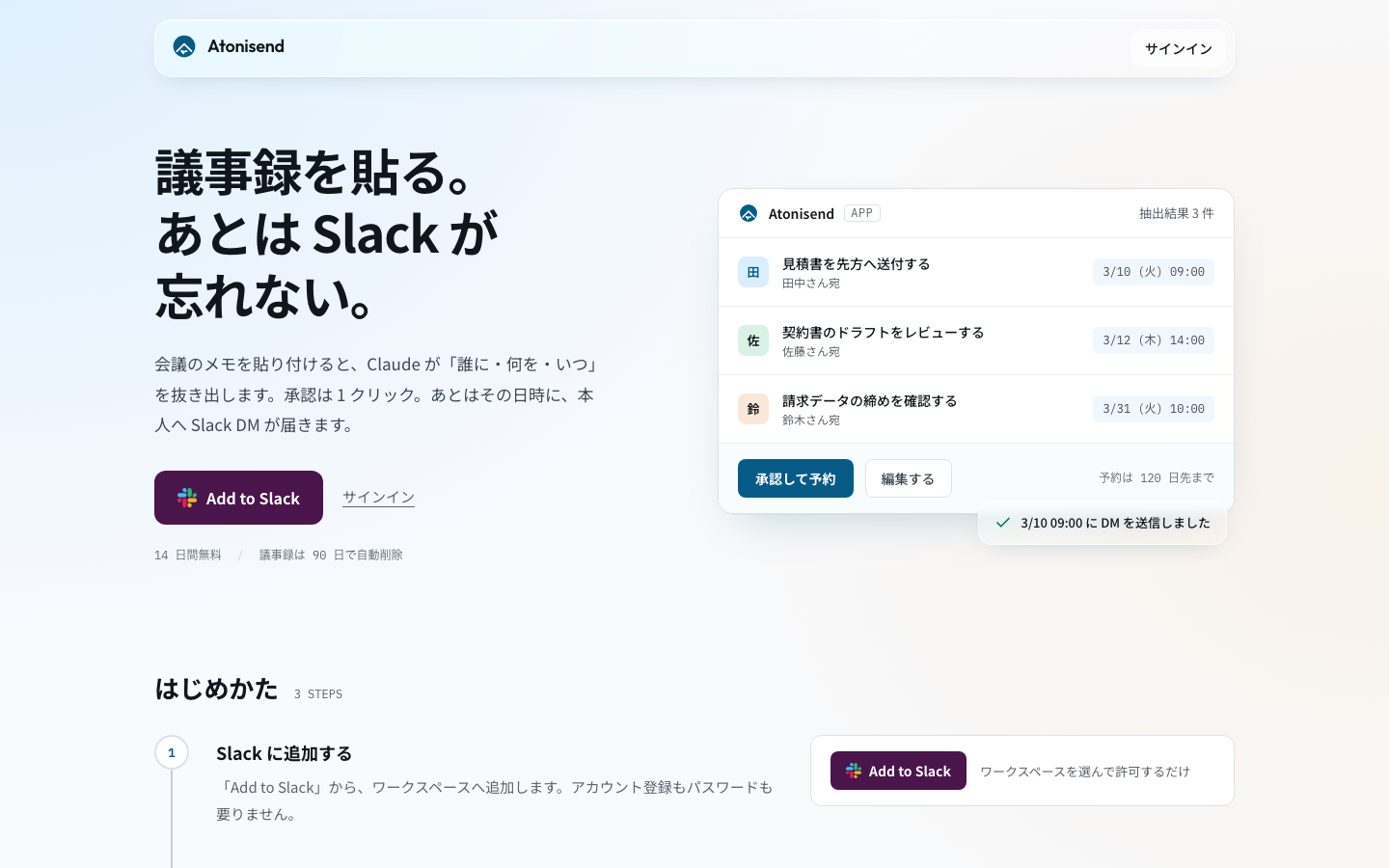Click the はじめかた section heading
The image size is (1389, 868).
[x=217, y=689]
